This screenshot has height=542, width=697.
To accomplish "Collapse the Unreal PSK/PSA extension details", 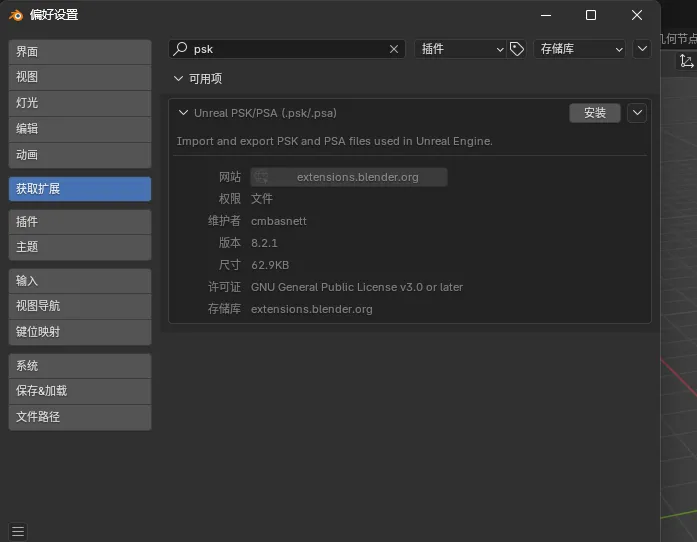I will point(183,113).
